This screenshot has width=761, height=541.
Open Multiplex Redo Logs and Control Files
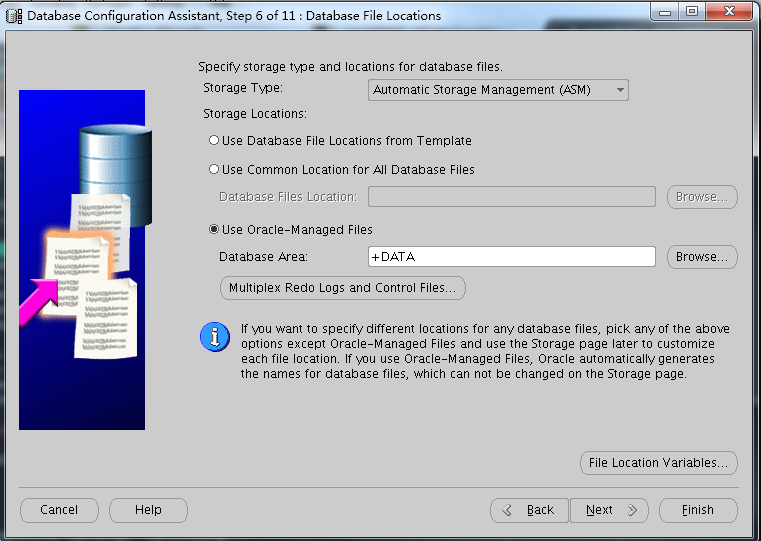pyautogui.click(x=343, y=288)
